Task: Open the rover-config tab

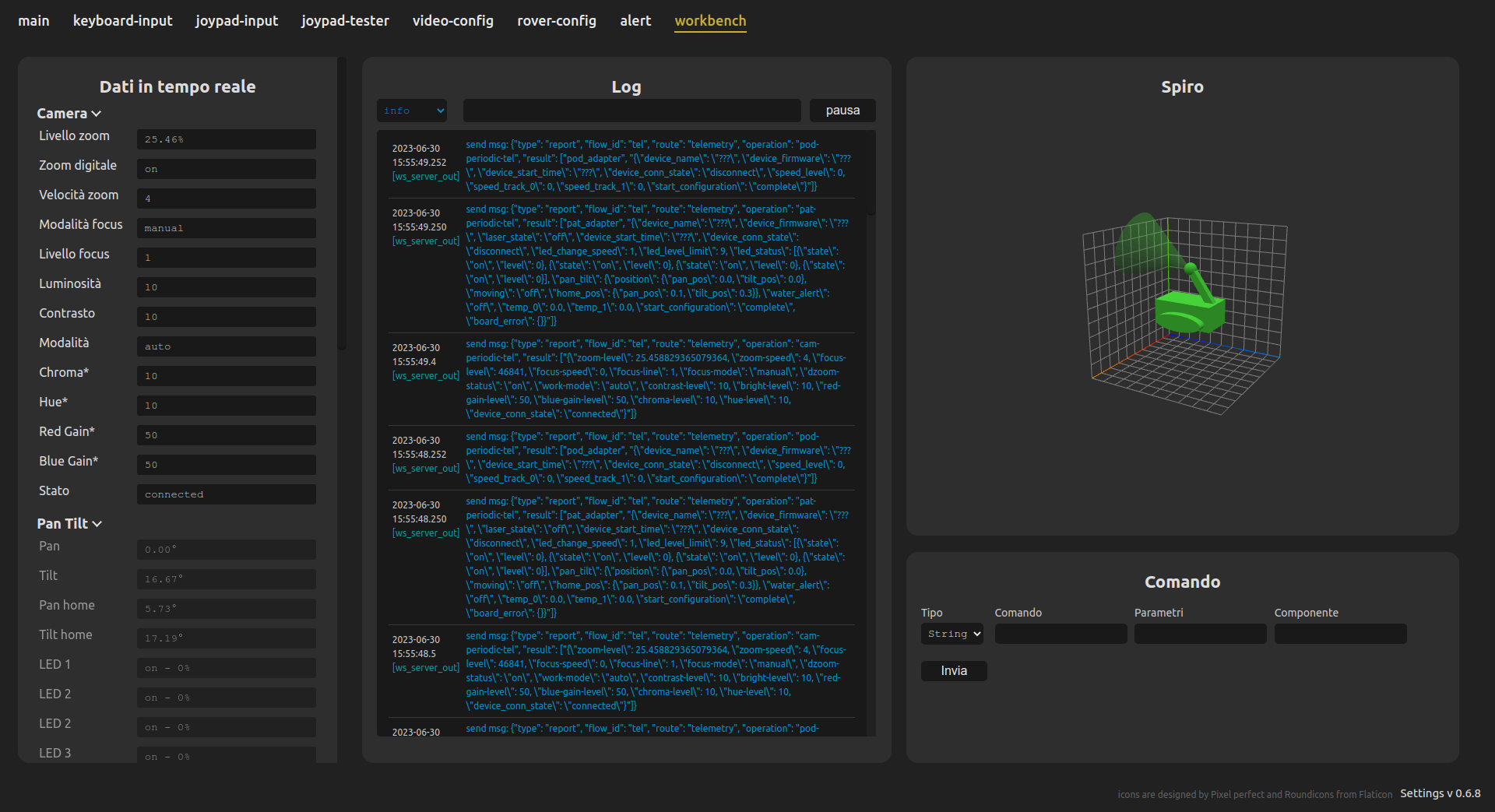Action: pyautogui.click(x=556, y=21)
